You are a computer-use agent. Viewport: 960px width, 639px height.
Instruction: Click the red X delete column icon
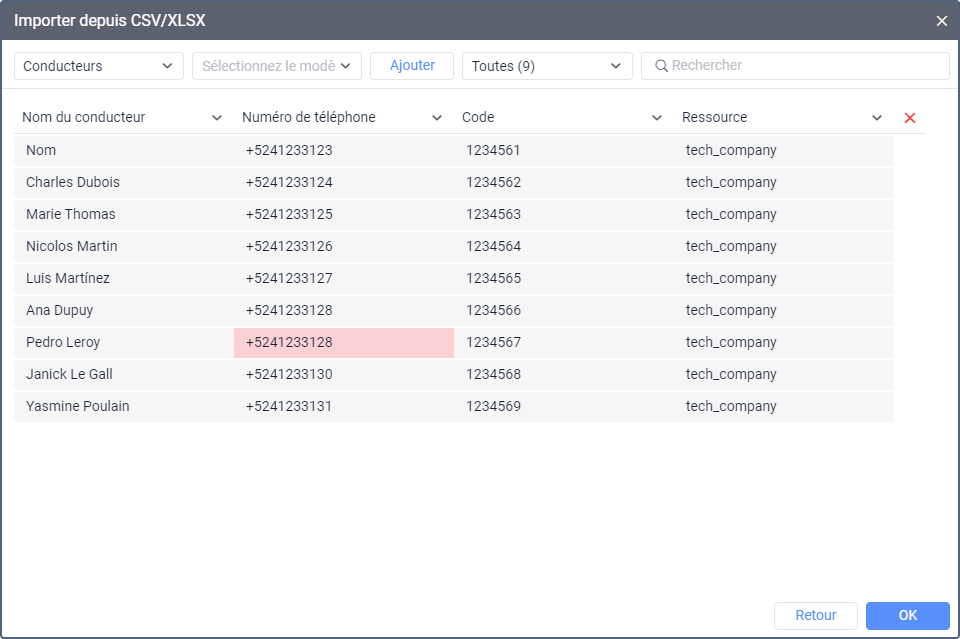(x=910, y=118)
